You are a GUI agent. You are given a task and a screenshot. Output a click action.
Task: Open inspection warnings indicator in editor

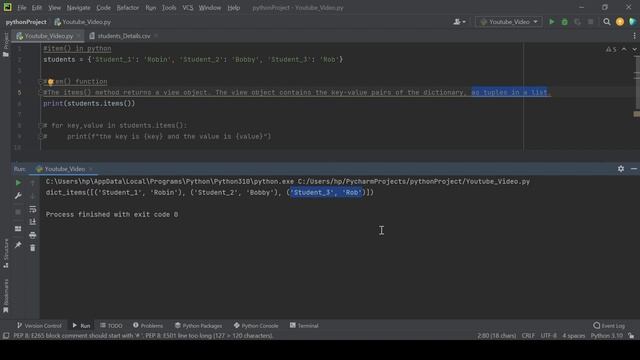[x=611, y=49]
